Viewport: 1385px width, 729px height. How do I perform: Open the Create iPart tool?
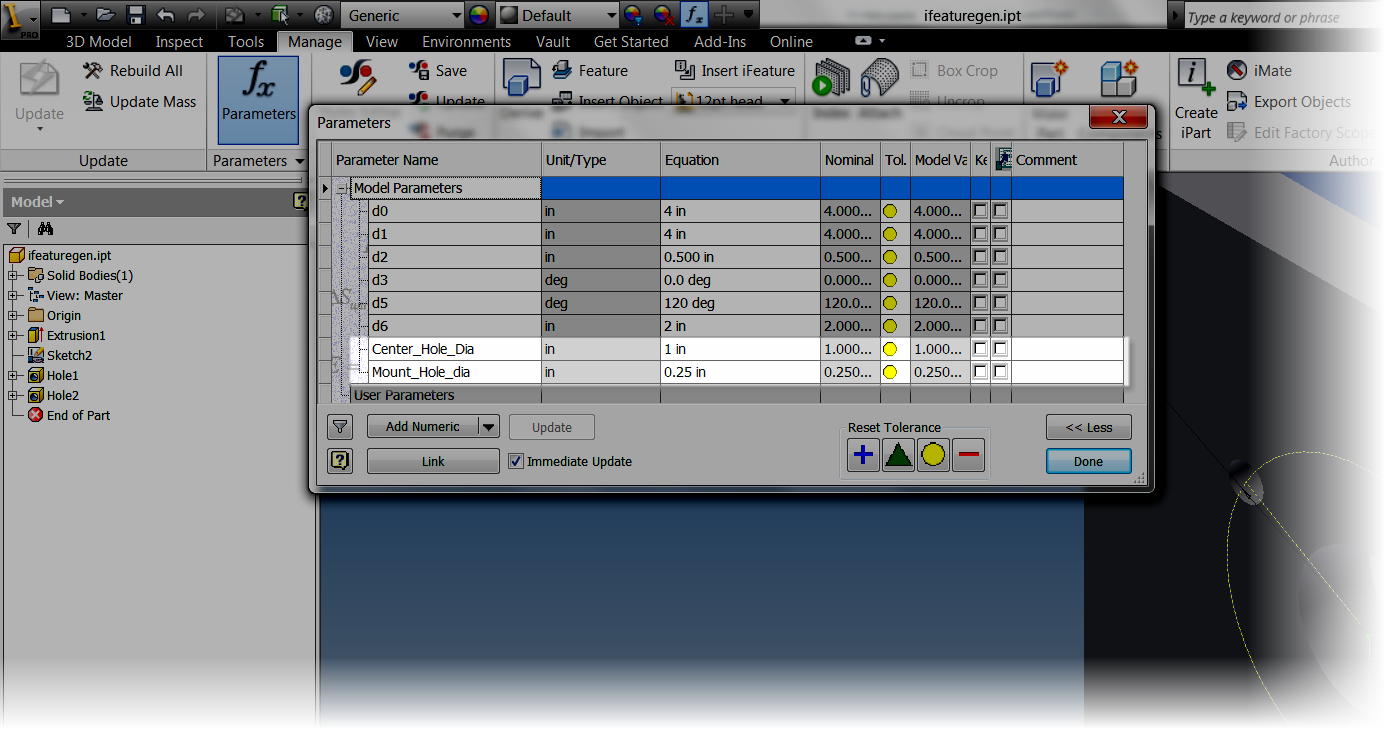pyautogui.click(x=1195, y=95)
